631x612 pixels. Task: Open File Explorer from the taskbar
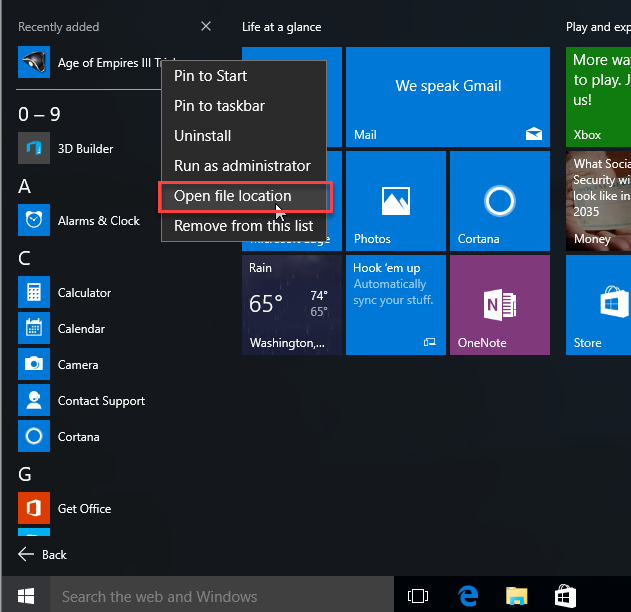[x=516, y=596]
